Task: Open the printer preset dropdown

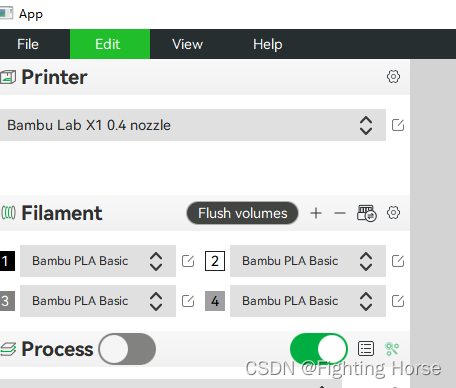Action: coord(193,125)
